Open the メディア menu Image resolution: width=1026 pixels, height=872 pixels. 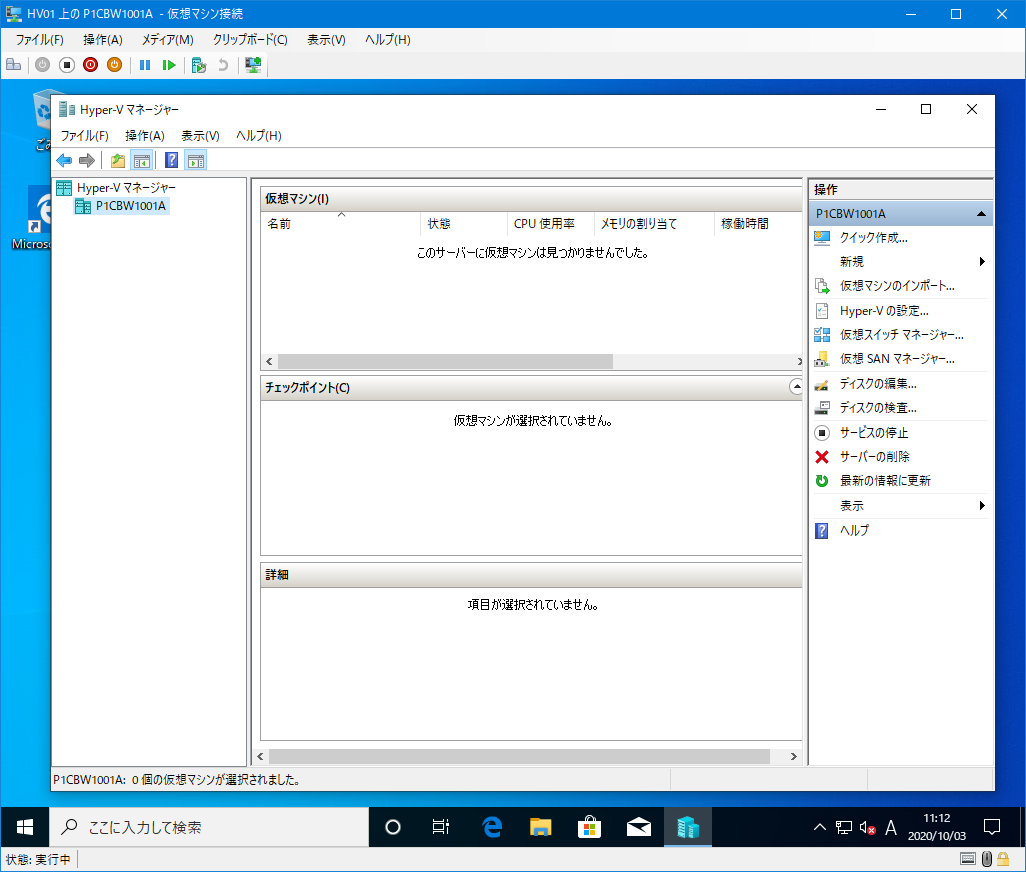(x=166, y=39)
